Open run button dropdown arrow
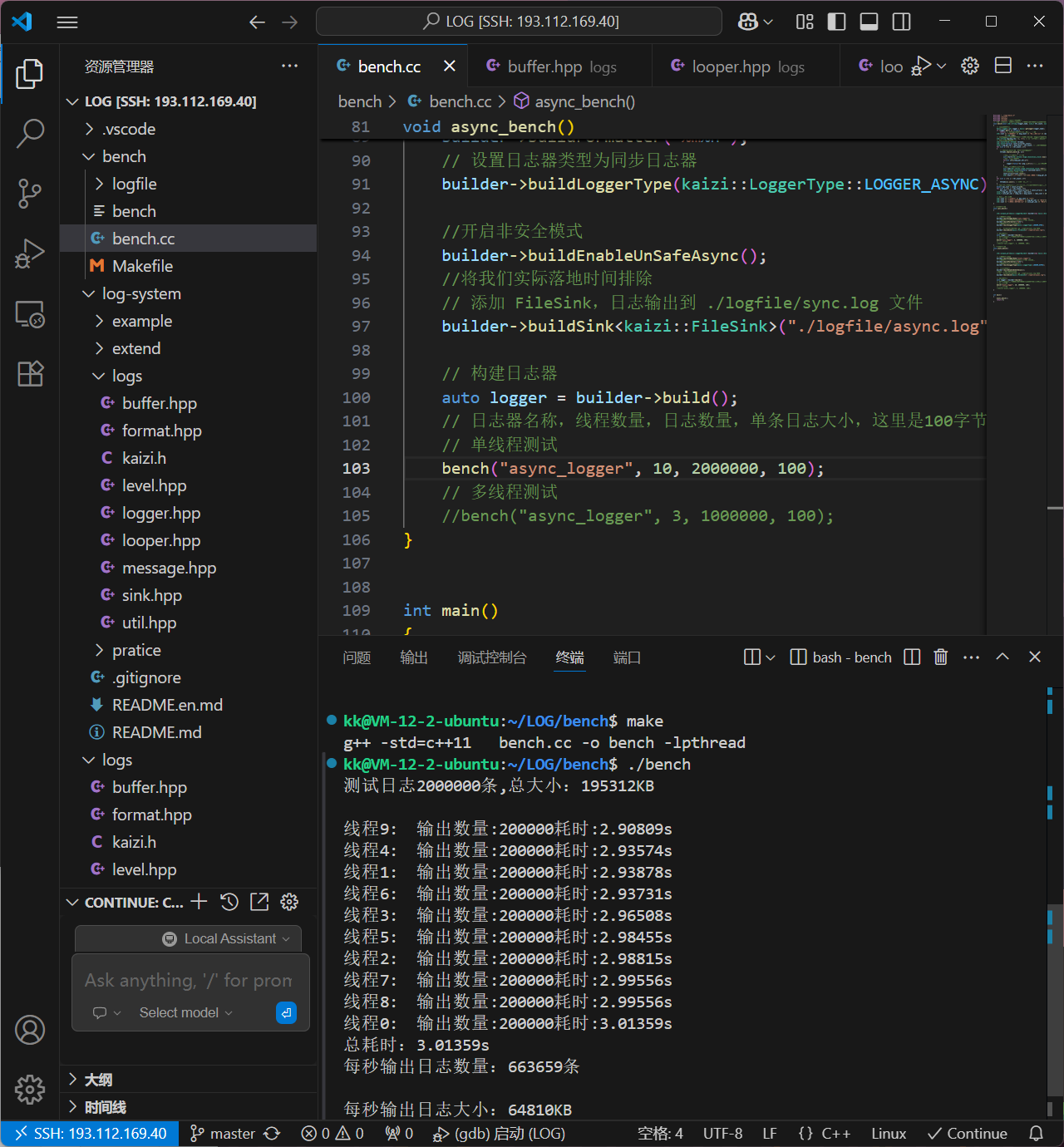This screenshot has width=1064, height=1147. [941, 66]
